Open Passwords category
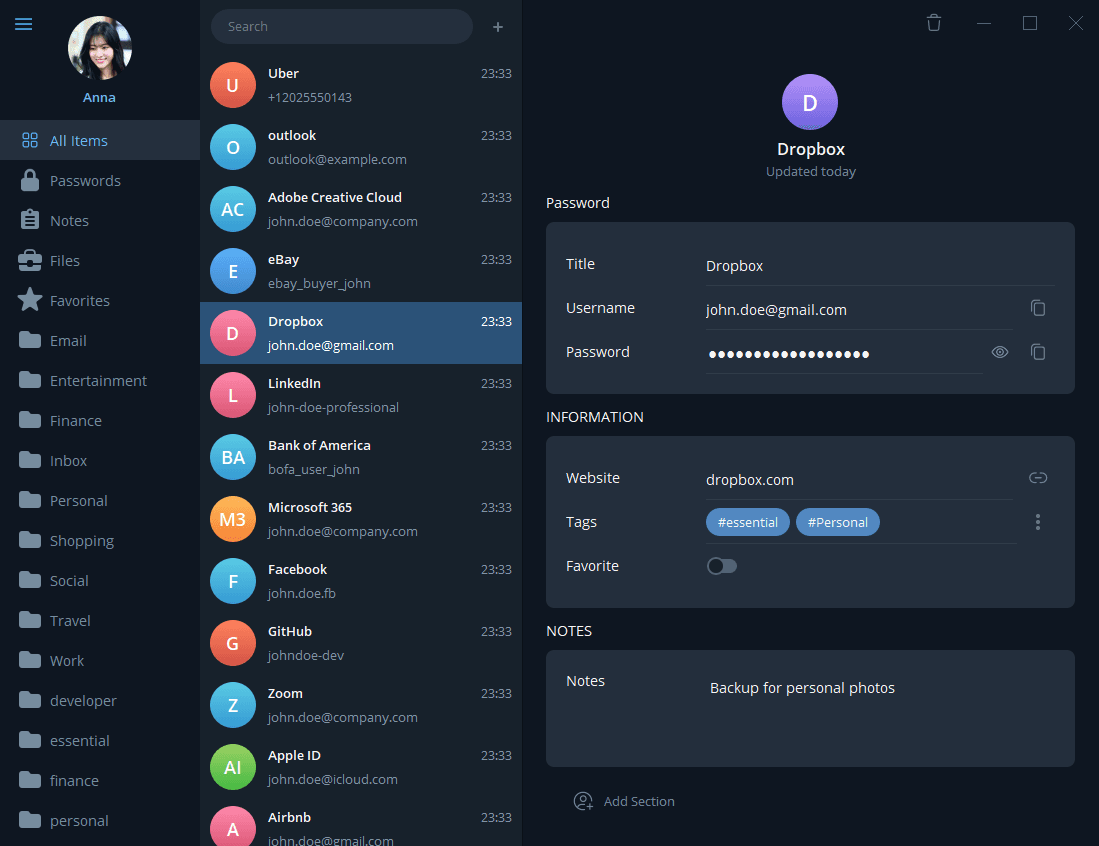The image size is (1099, 846). (100, 181)
